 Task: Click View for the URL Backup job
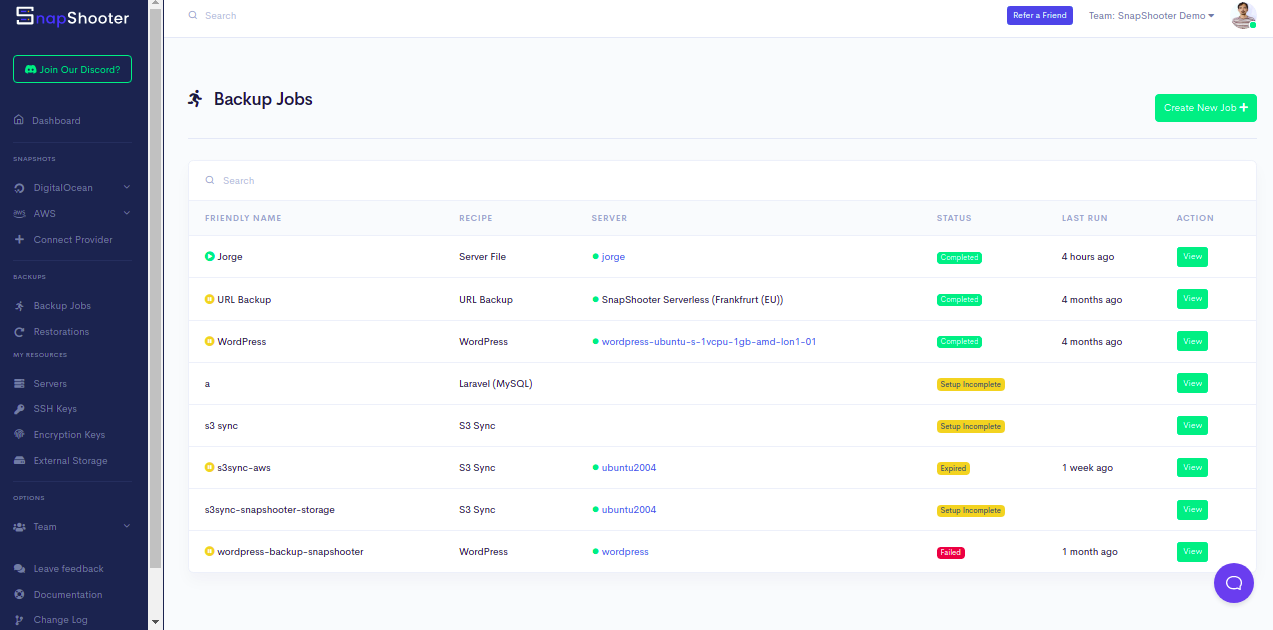[1192, 299]
